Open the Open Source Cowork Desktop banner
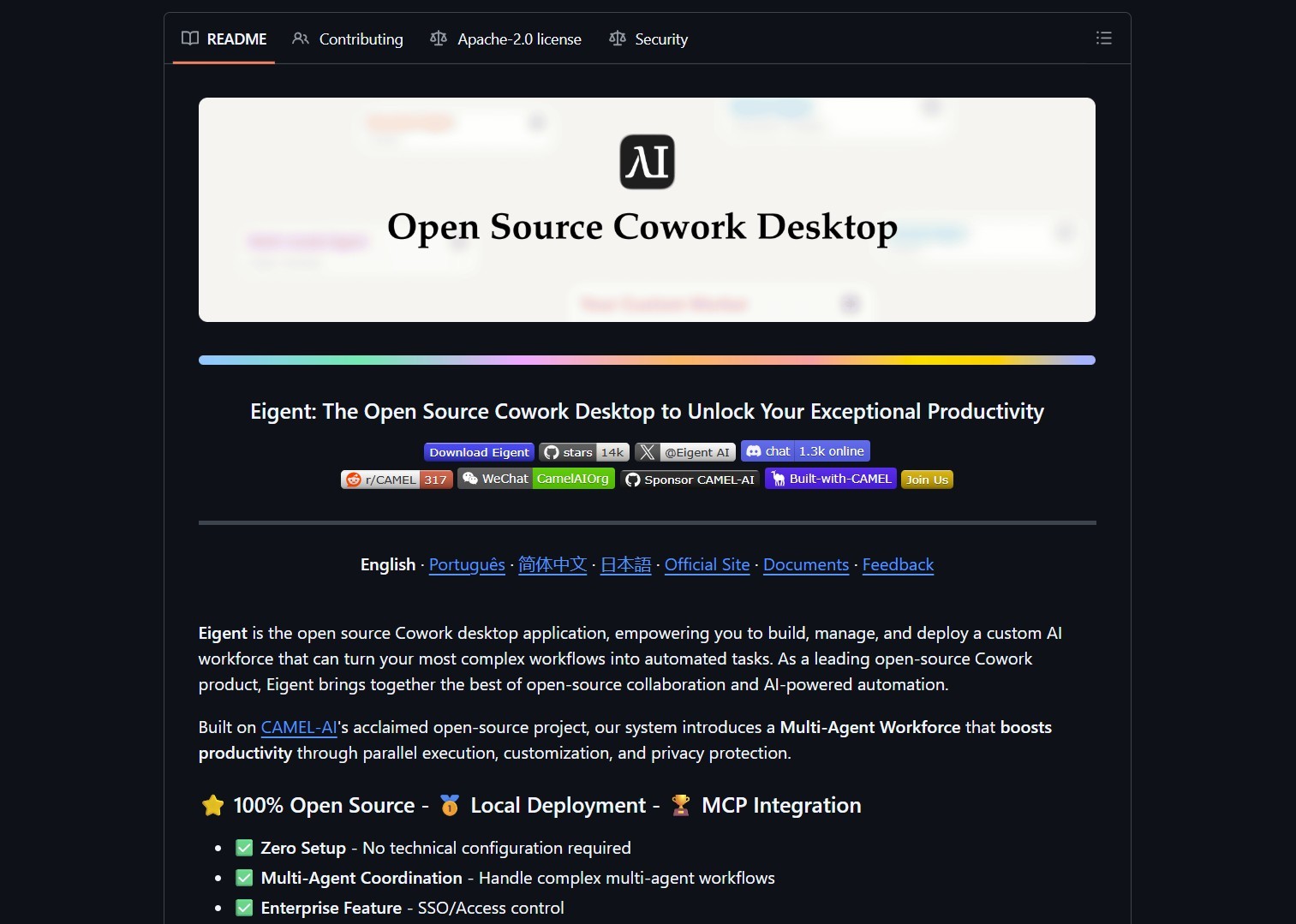The width and height of the screenshot is (1296, 924). point(647,210)
